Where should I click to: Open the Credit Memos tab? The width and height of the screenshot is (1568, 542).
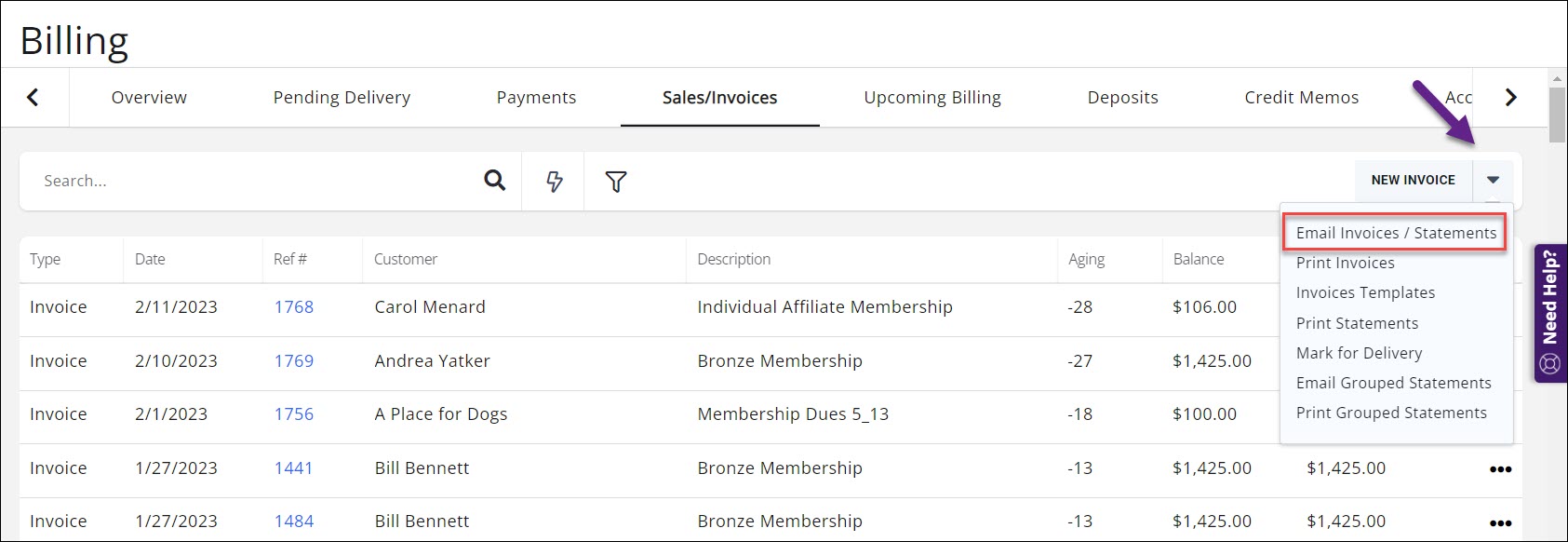(1301, 98)
